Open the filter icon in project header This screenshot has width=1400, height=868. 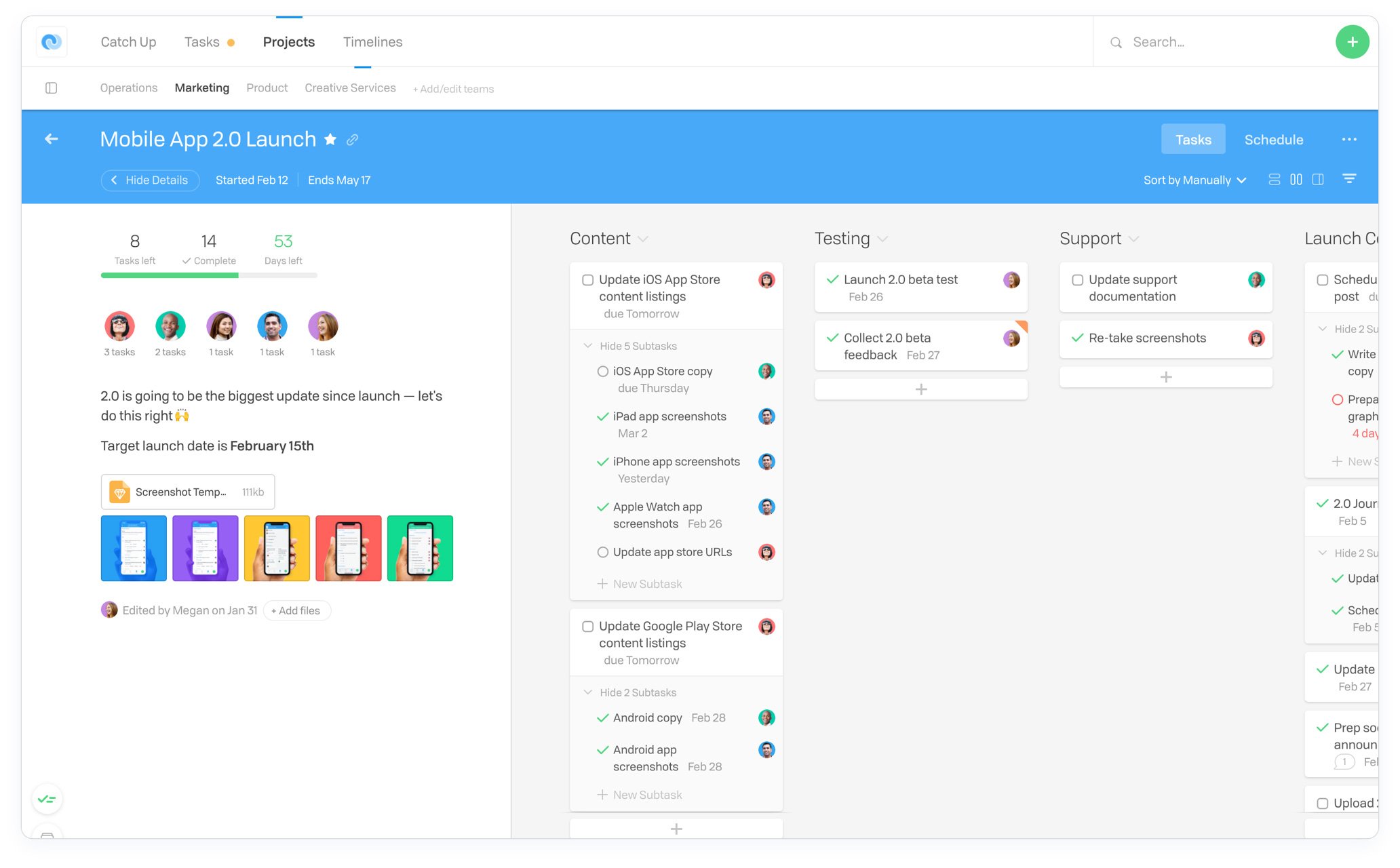1349,179
